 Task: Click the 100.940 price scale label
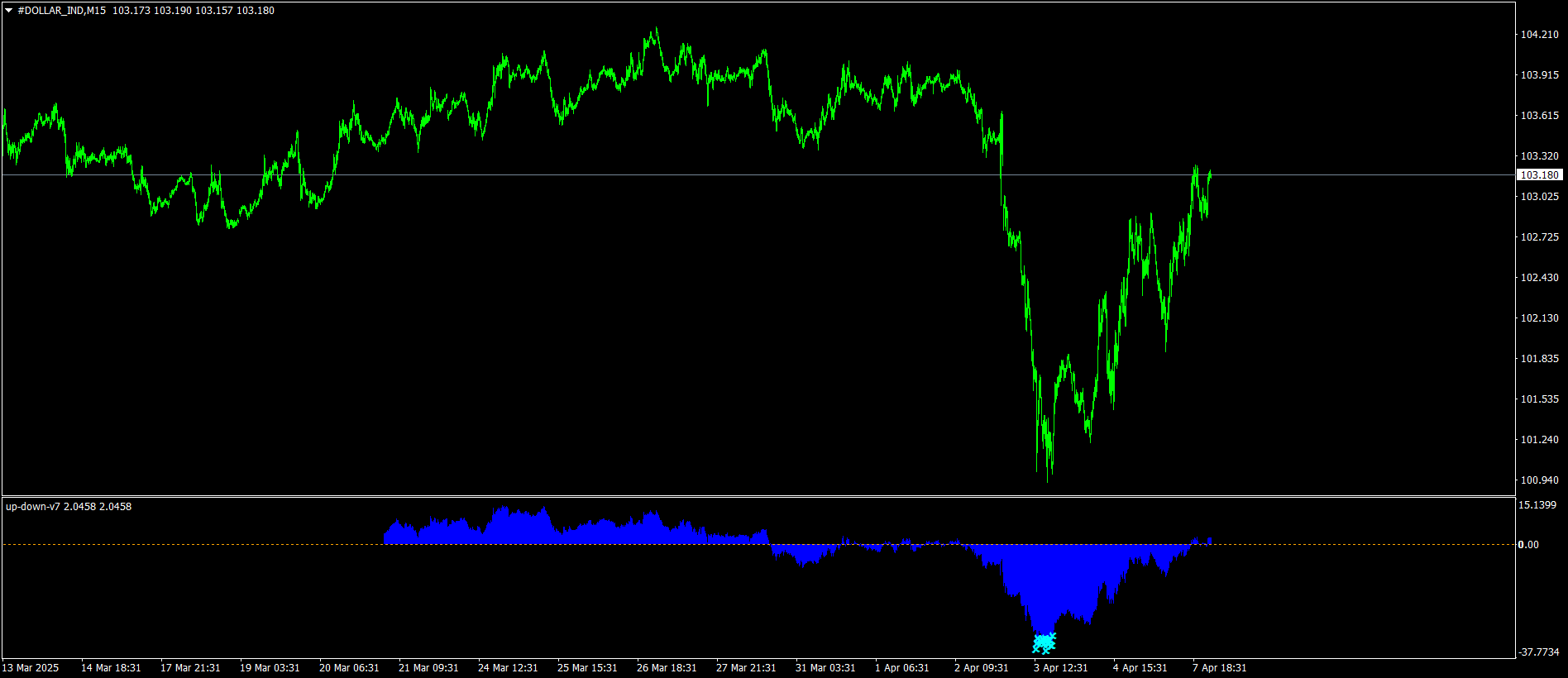pyautogui.click(x=1540, y=480)
